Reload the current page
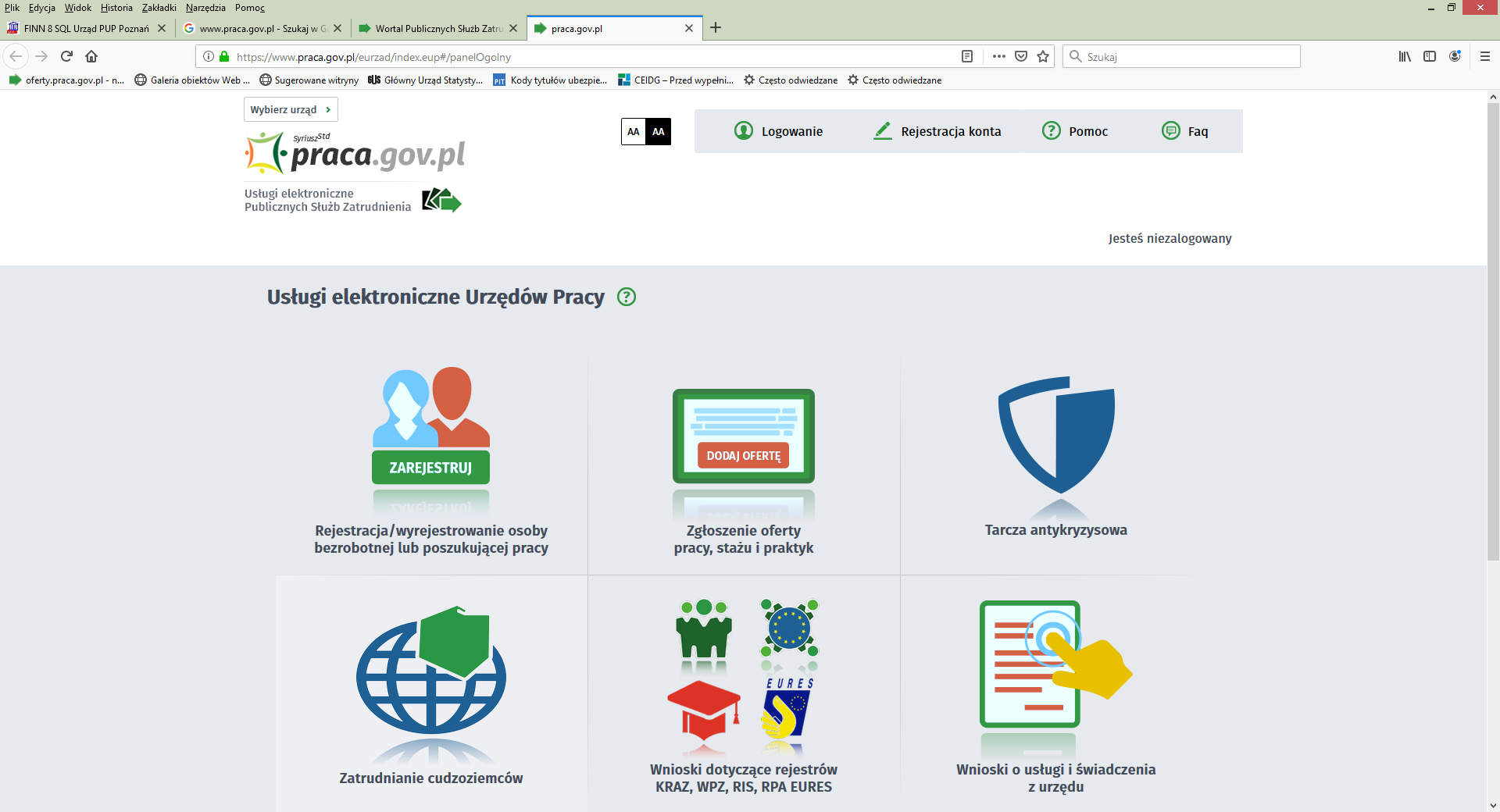This screenshot has width=1500, height=812. click(66, 56)
